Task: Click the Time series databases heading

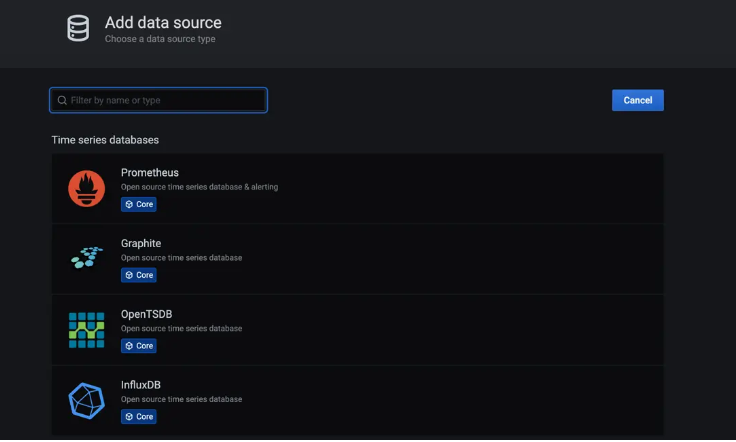Action: pos(105,140)
